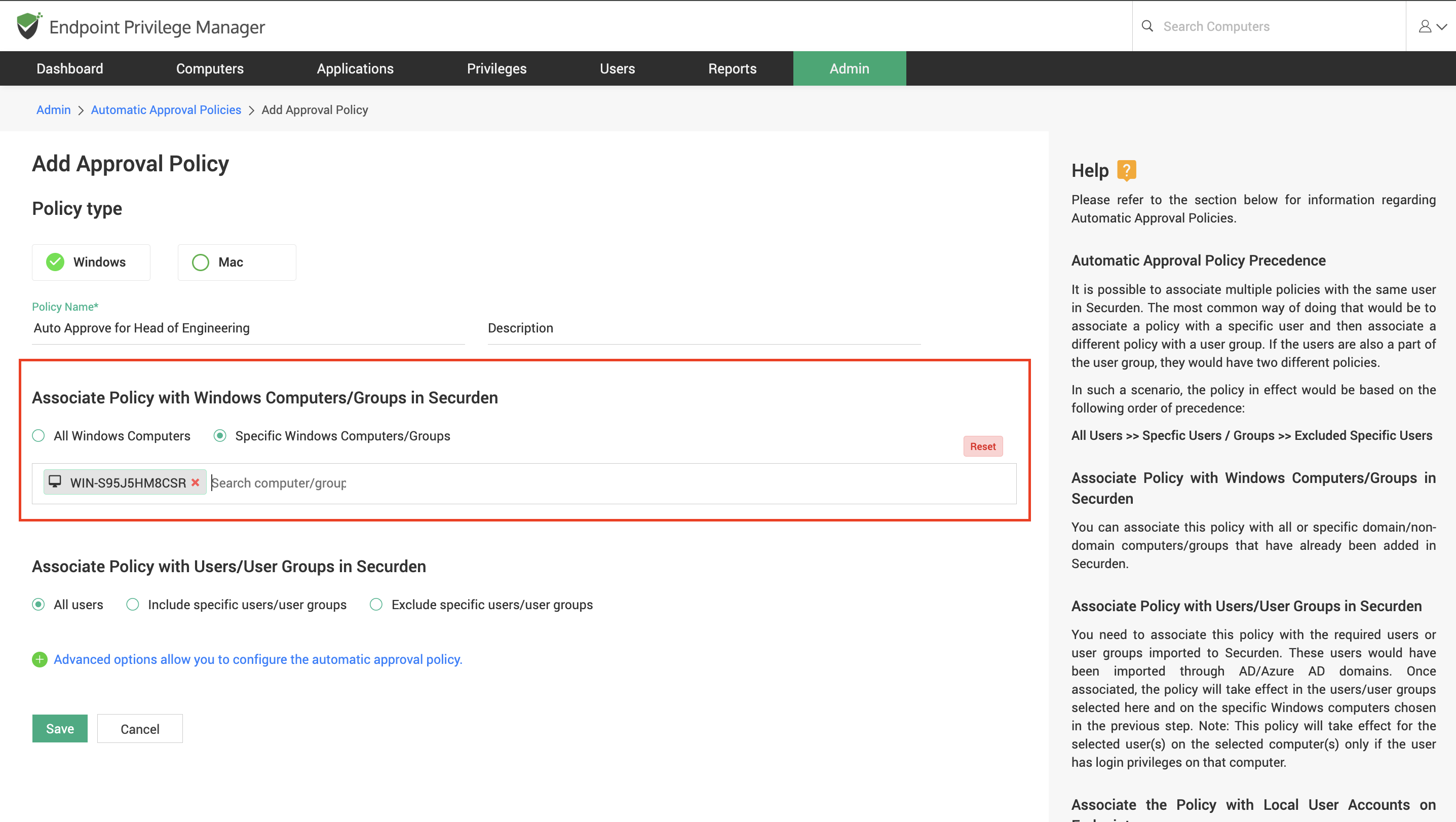
Task: Go to the Users tab
Action: click(x=617, y=68)
